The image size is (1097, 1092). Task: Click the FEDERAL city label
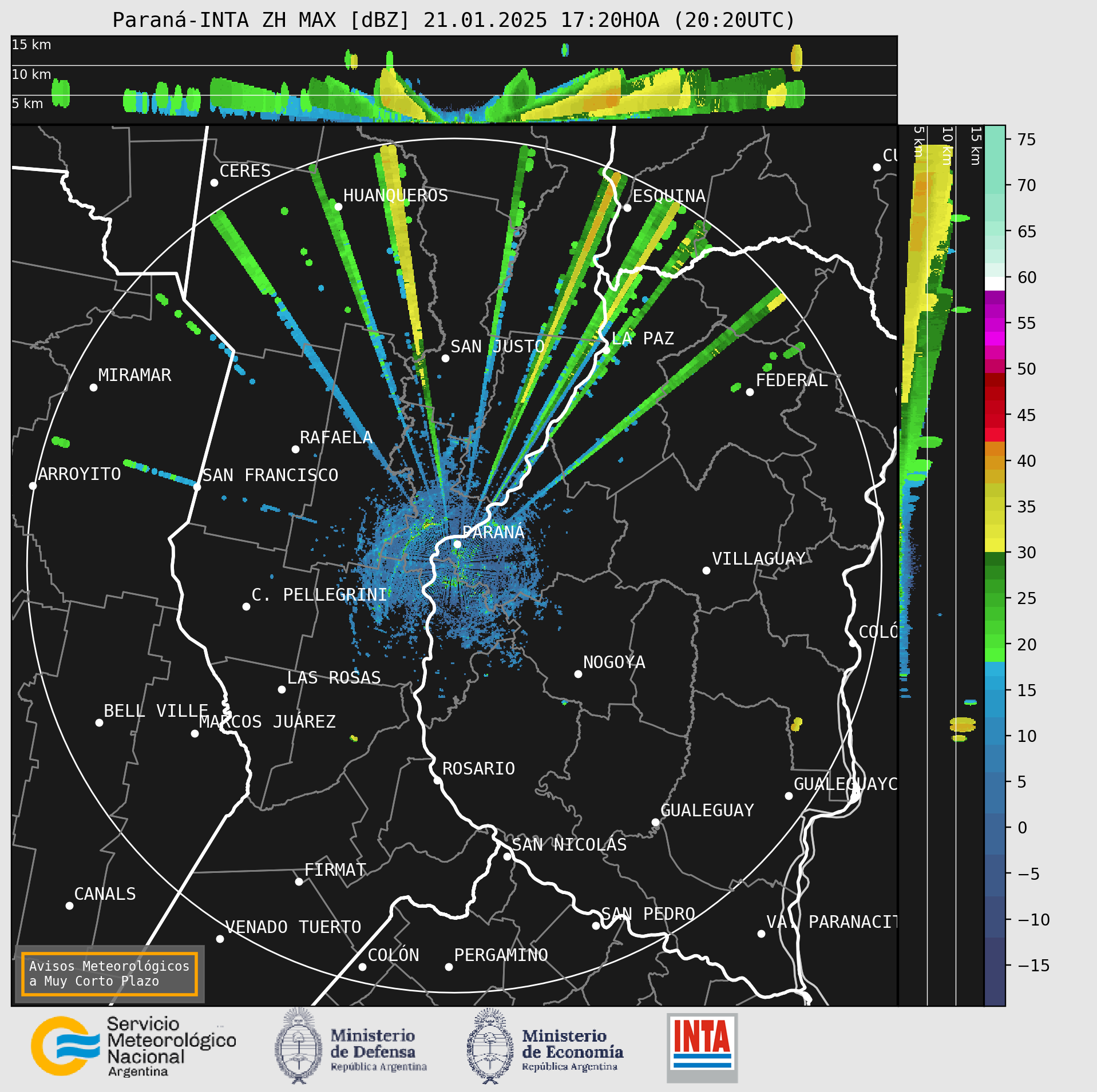[x=792, y=380]
